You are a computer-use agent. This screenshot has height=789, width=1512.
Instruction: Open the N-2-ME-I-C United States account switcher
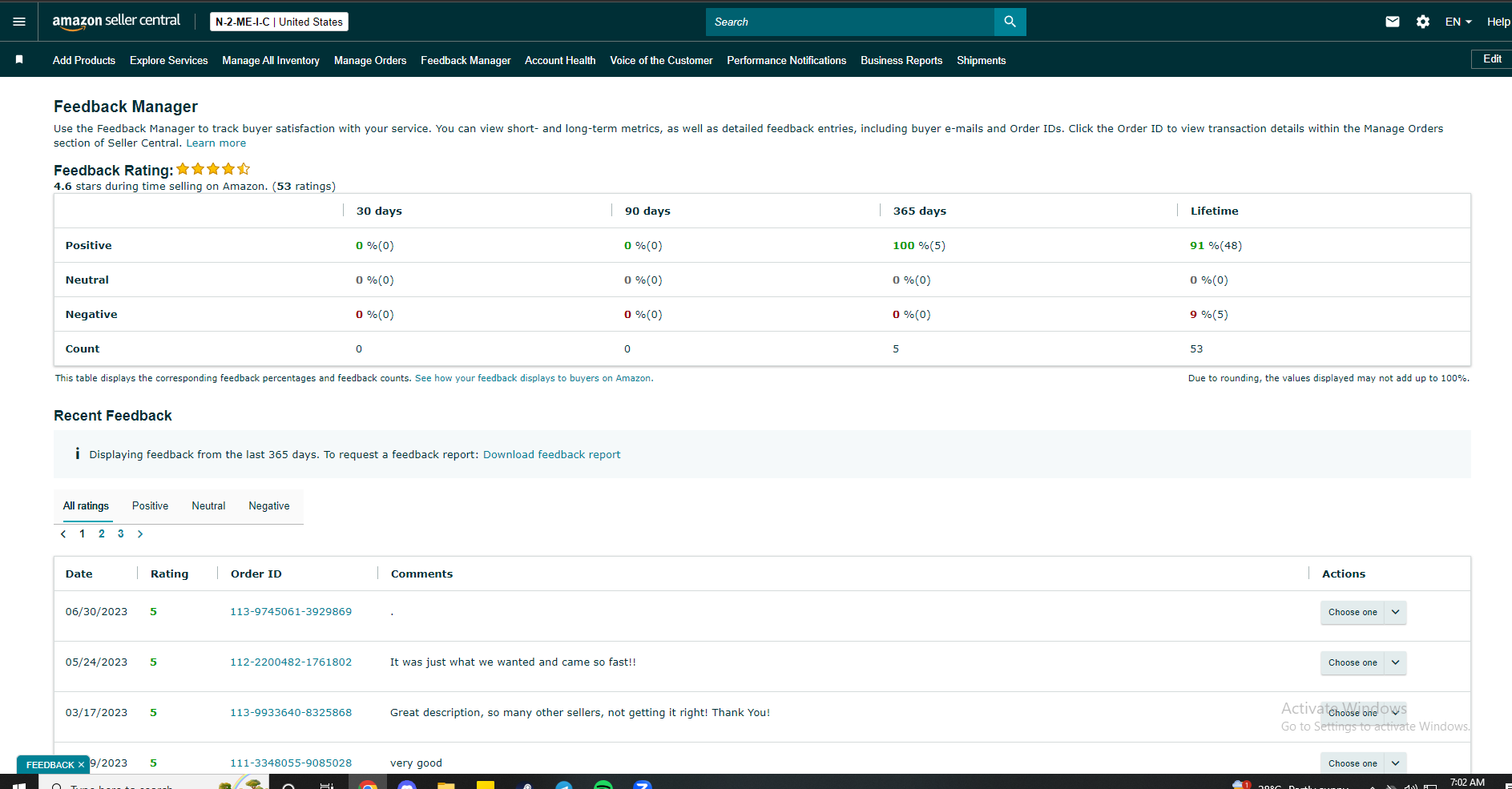pyautogui.click(x=279, y=22)
